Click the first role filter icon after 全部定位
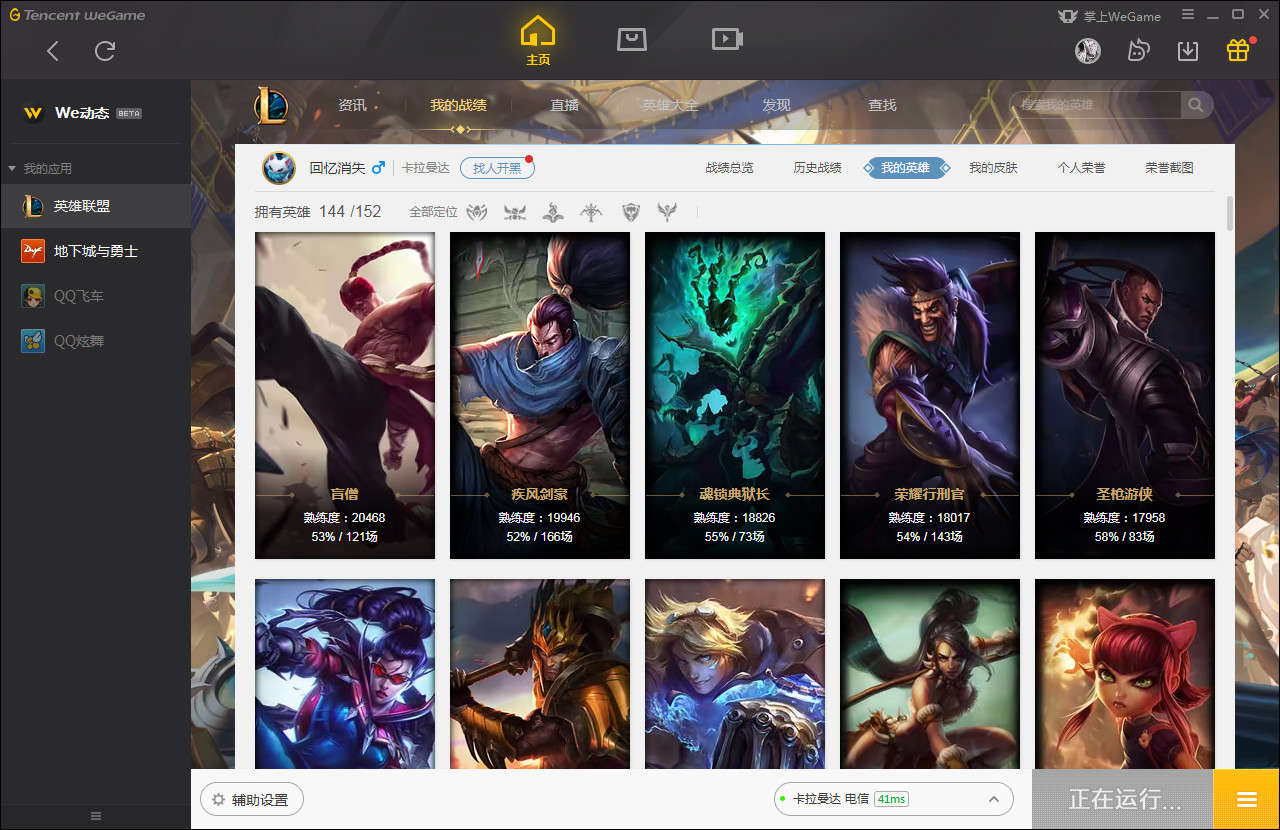 click(x=478, y=212)
